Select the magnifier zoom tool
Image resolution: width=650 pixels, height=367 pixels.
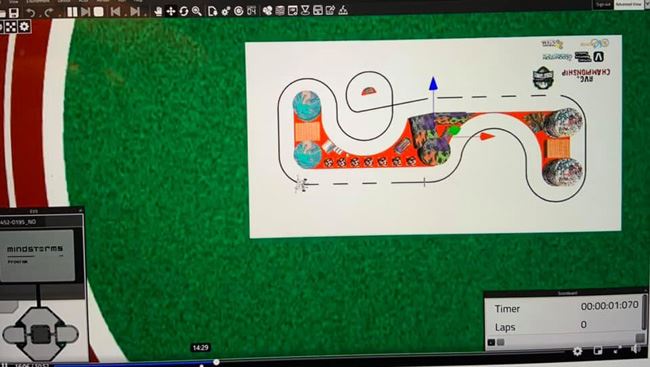point(196,11)
